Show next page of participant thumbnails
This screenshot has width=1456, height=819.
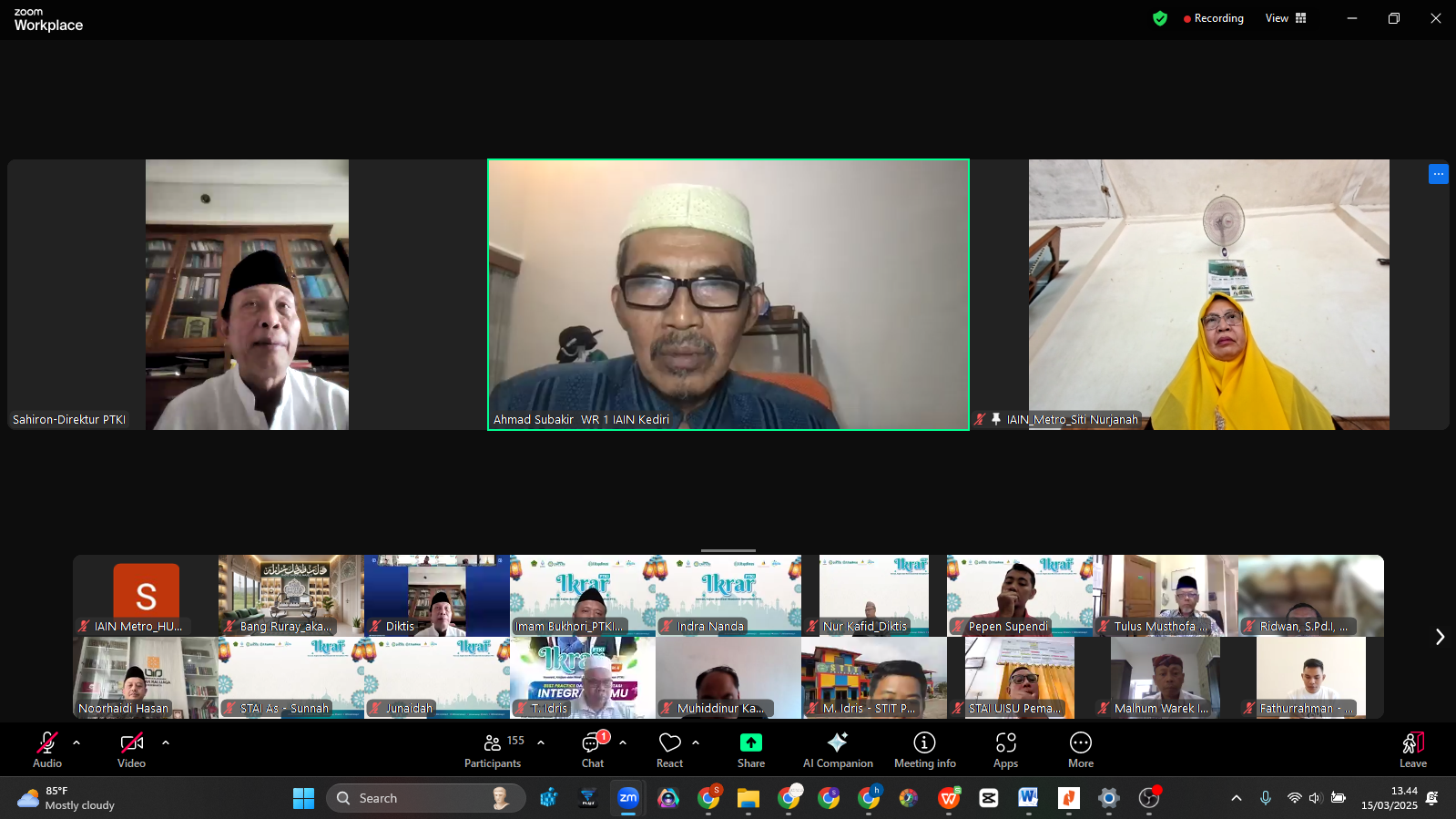pyautogui.click(x=1440, y=637)
